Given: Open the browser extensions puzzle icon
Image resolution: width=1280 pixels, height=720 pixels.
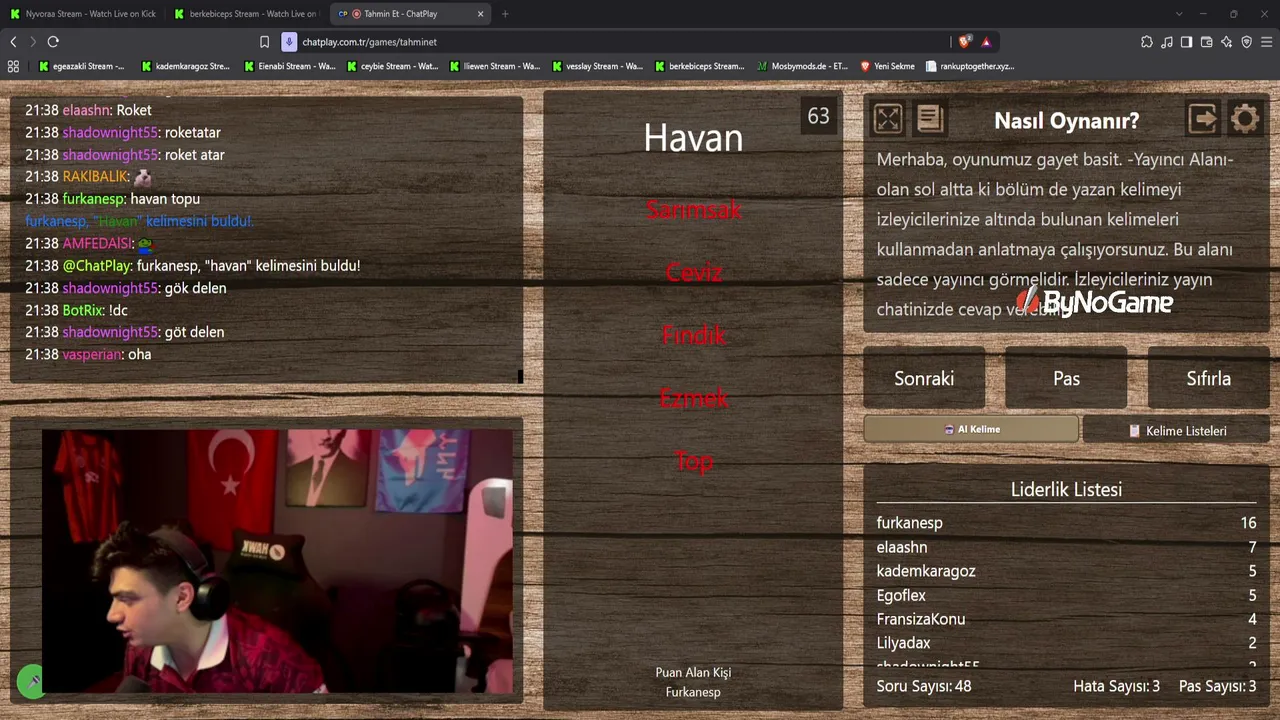Looking at the screenshot, I should click(1147, 42).
